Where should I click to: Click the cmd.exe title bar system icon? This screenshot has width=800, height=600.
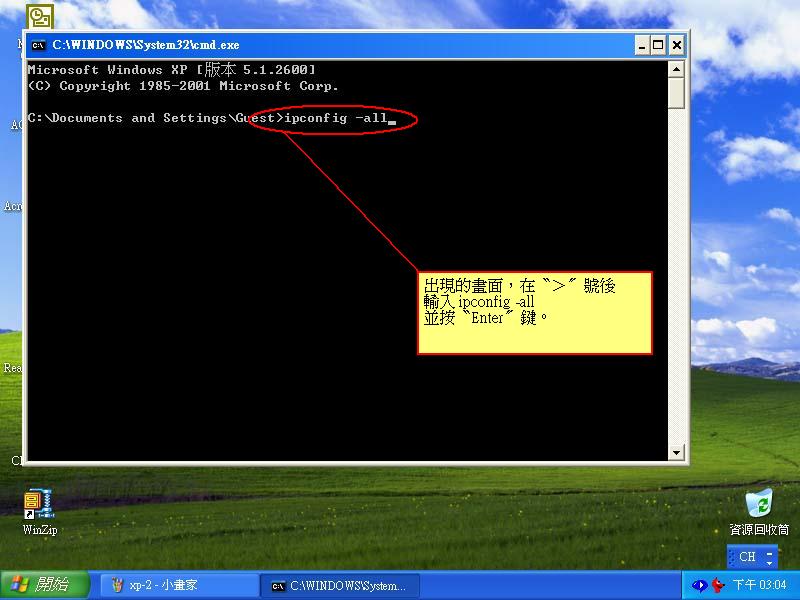pyautogui.click(x=38, y=45)
